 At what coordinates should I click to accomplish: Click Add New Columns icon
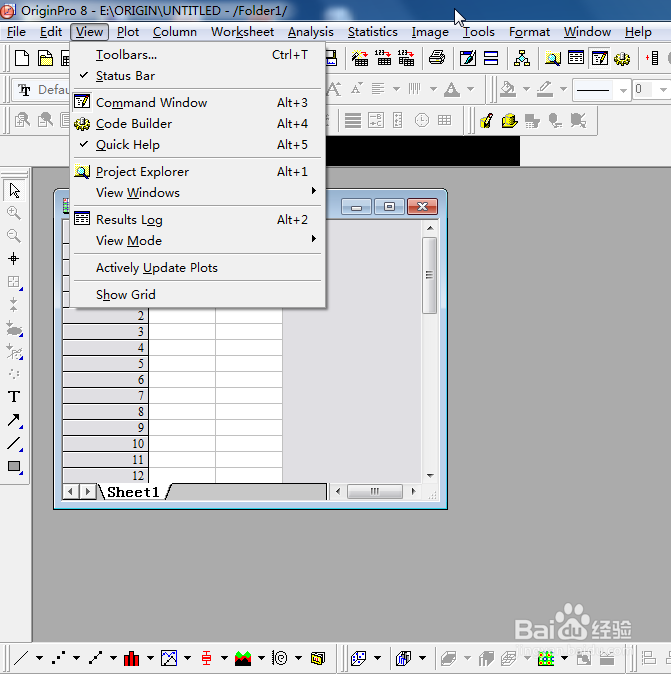coord(653,58)
